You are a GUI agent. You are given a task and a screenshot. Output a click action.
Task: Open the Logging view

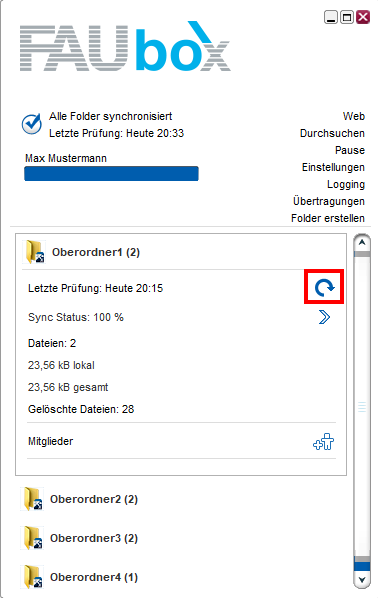pos(346,184)
